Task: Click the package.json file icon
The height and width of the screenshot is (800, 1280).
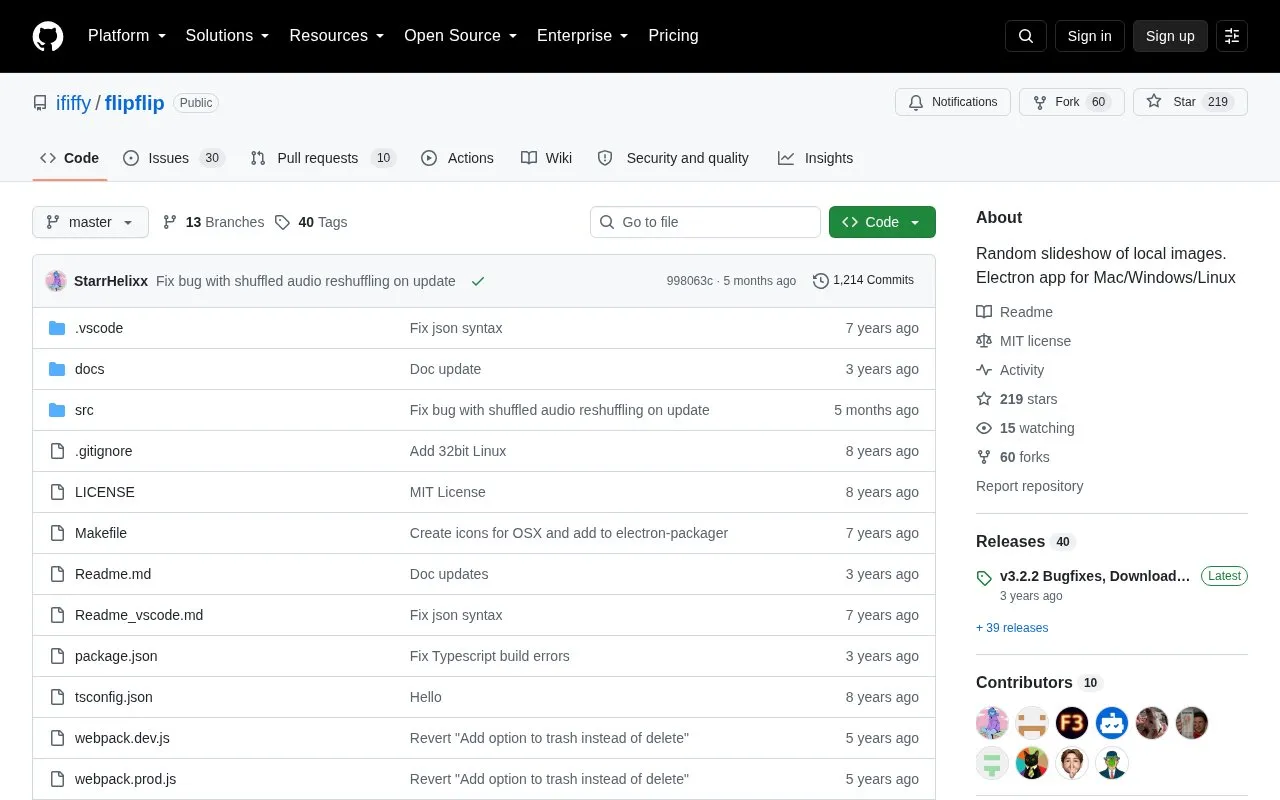Action: tap(57, 656)
